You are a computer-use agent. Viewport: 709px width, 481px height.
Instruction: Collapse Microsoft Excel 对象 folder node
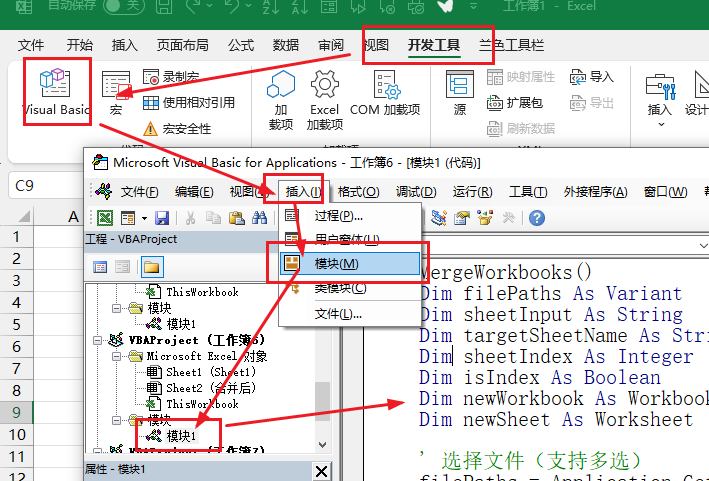tap(117, 357)
